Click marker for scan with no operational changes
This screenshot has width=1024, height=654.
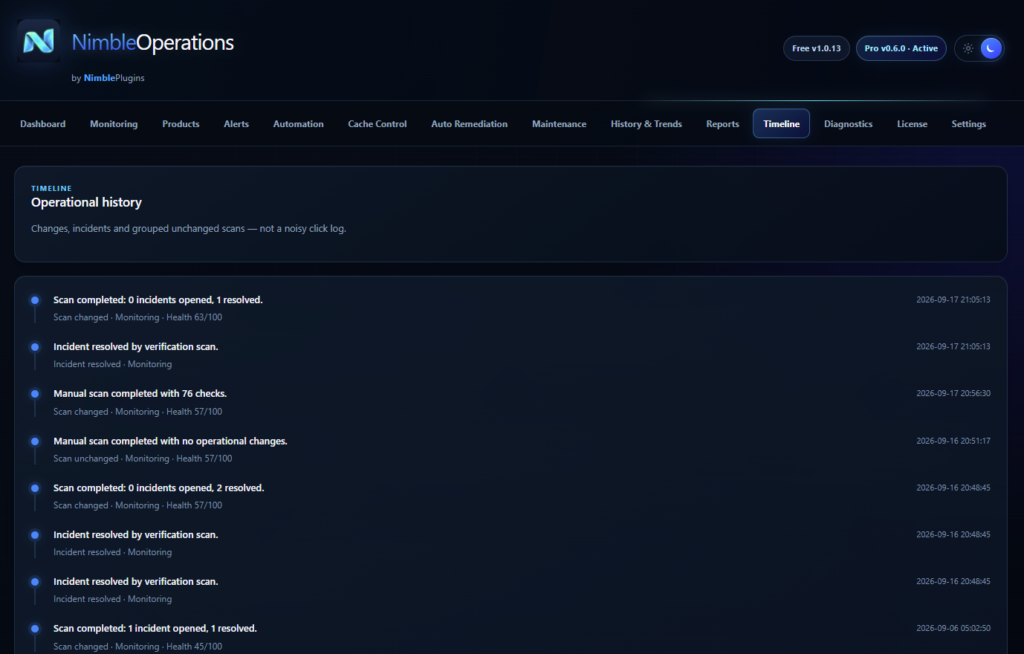pyautogui.click(x=35, y=442)
